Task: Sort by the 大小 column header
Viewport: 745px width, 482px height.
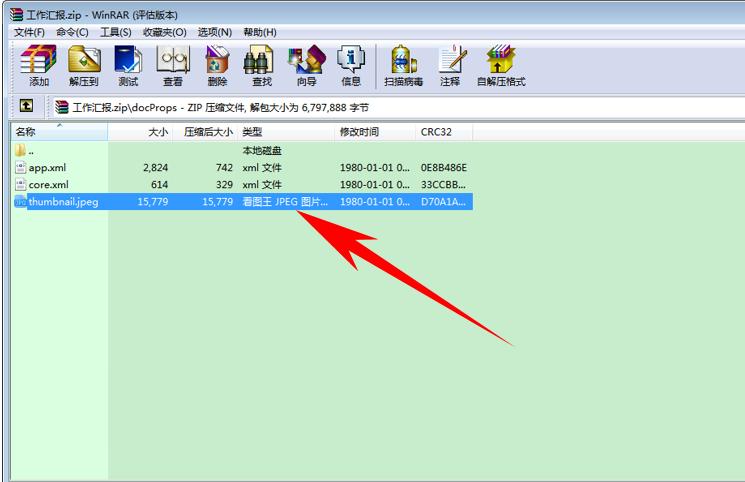Action: [140, 132]
